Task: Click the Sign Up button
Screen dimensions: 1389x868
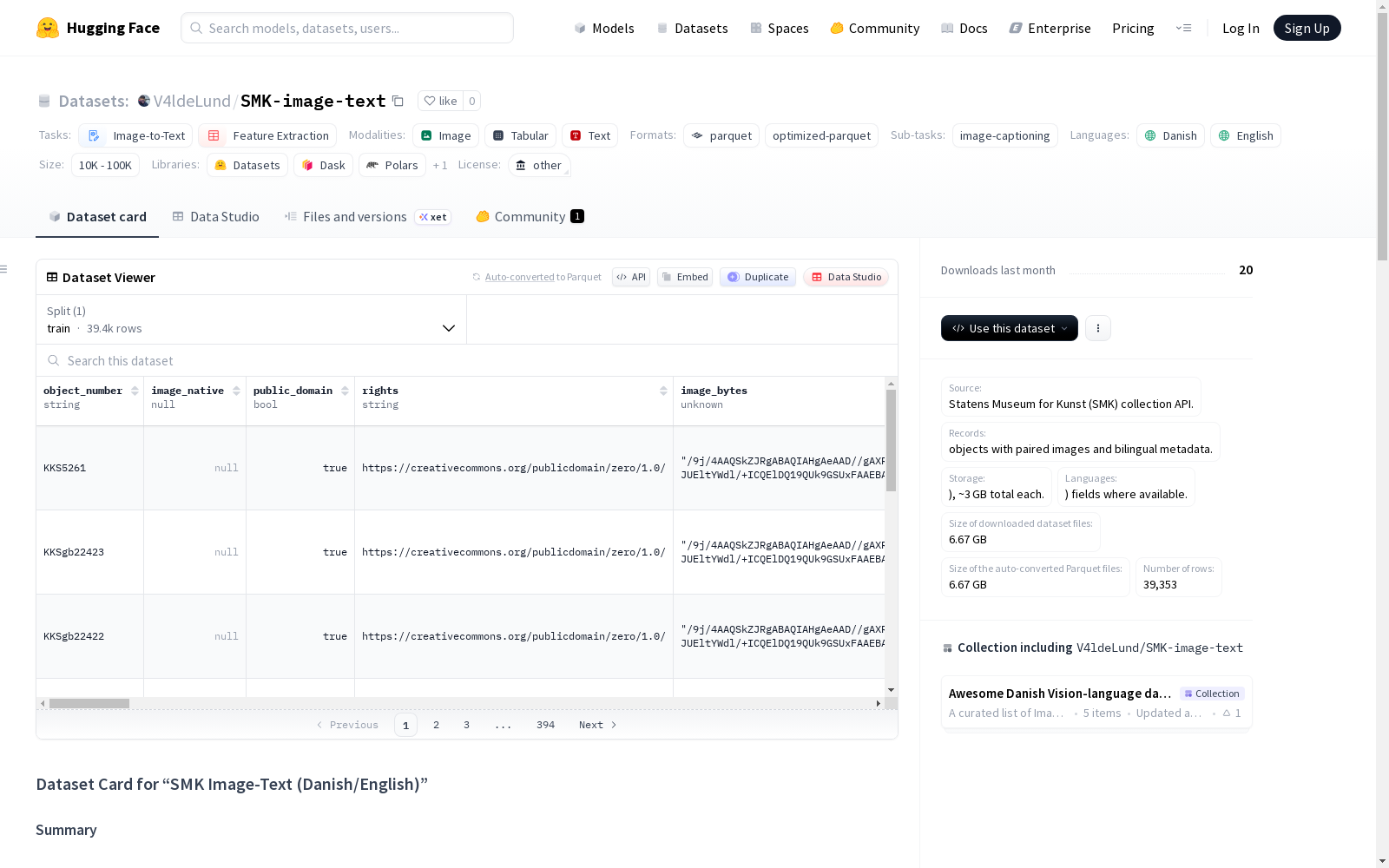Action: 1307,28
